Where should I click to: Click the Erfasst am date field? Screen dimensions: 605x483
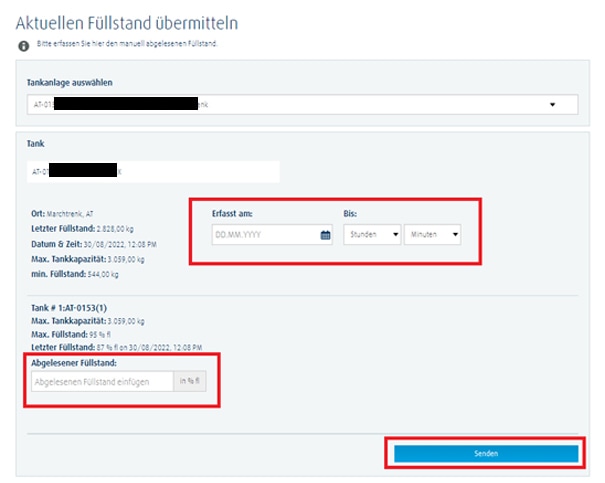272,235
